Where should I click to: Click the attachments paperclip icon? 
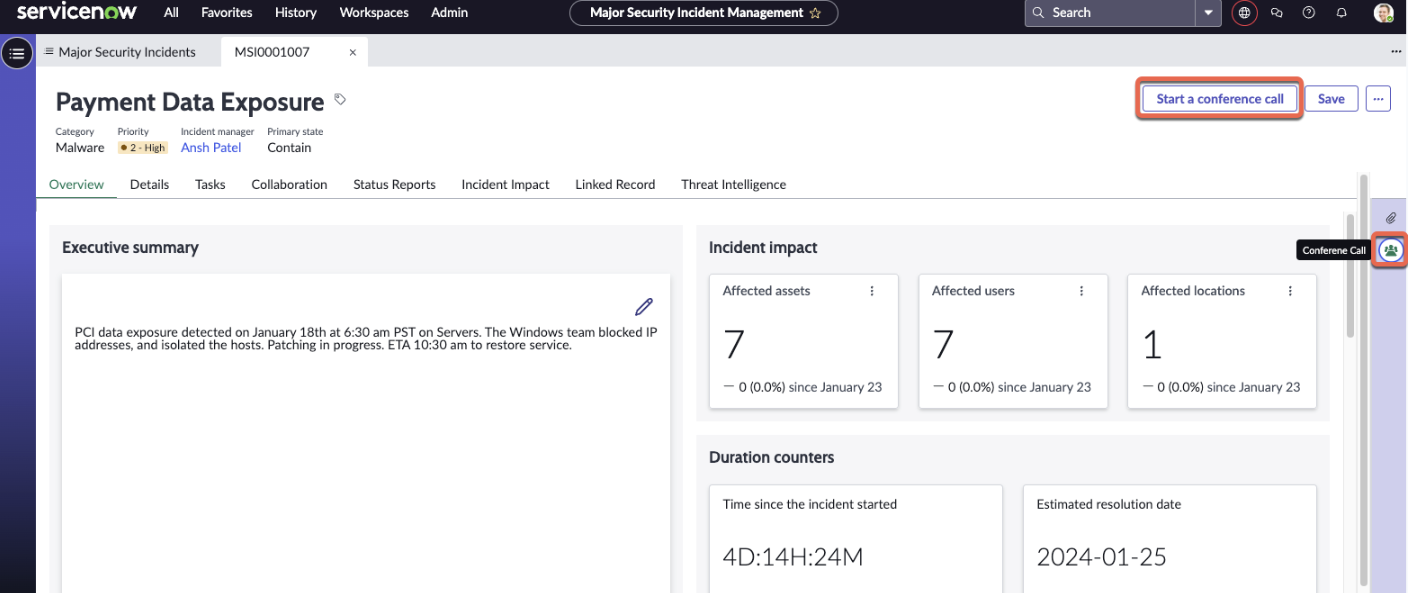tap(1390, 218)
